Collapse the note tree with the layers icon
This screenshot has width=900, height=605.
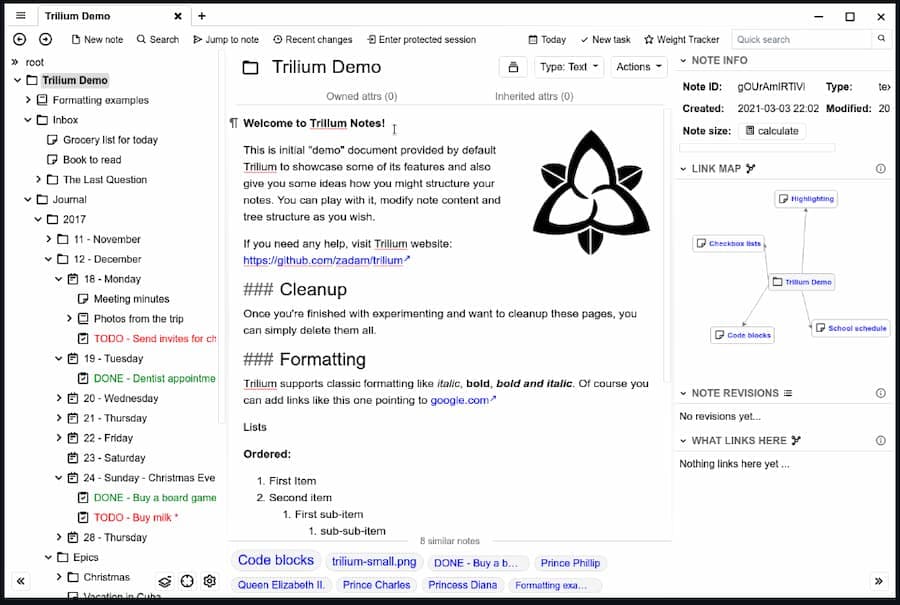tap(165, 581)
